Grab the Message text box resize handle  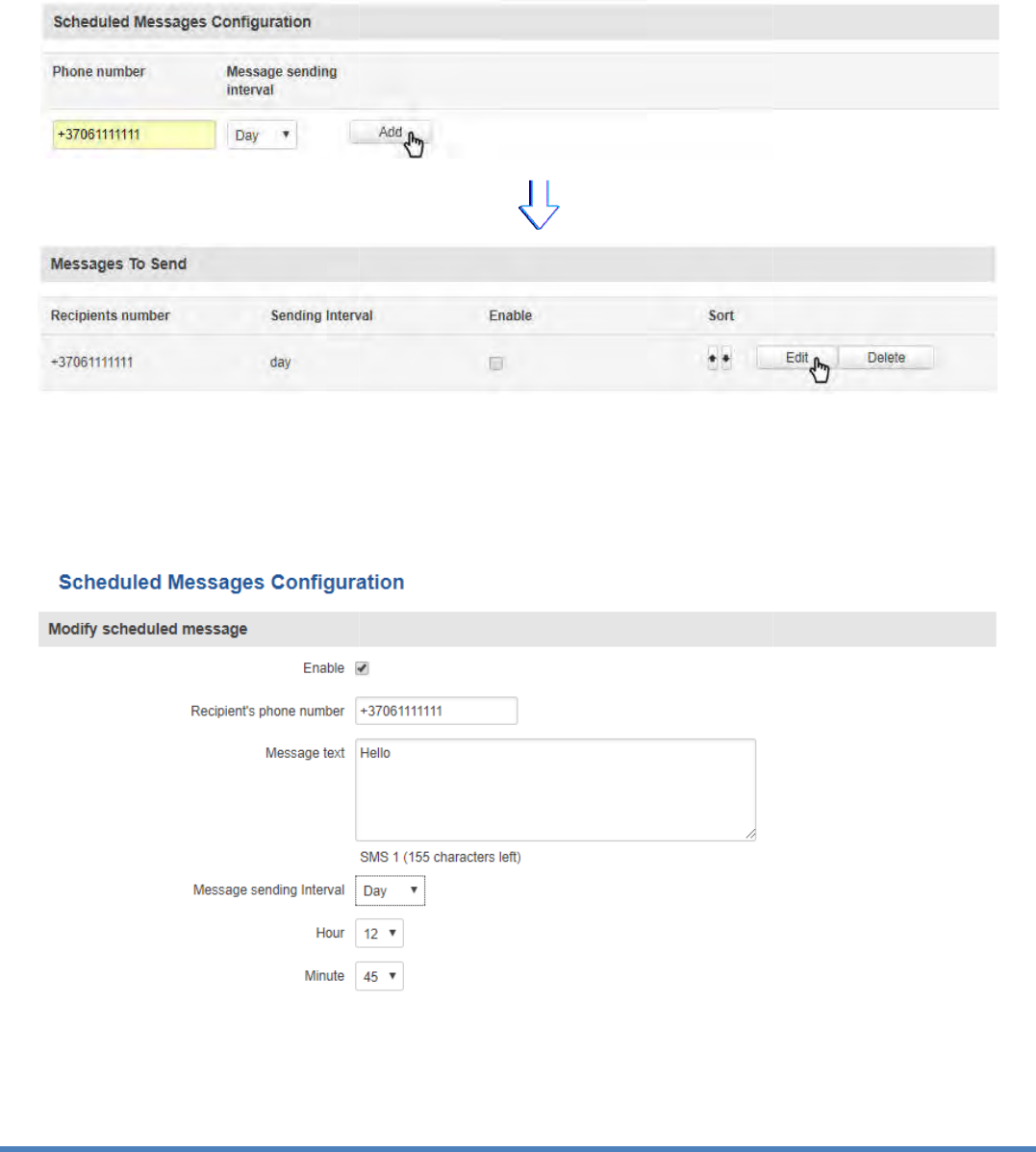(x=750, y=835)
